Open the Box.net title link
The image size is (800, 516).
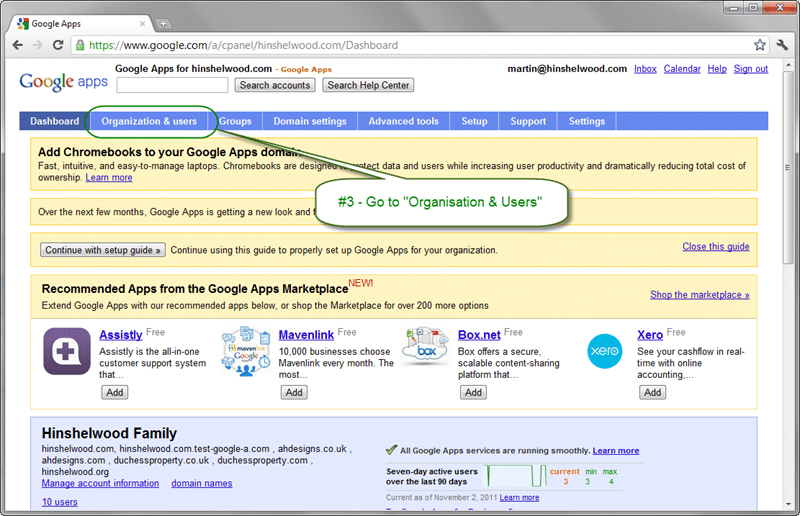pyautogui.click(x=479, y=335)
